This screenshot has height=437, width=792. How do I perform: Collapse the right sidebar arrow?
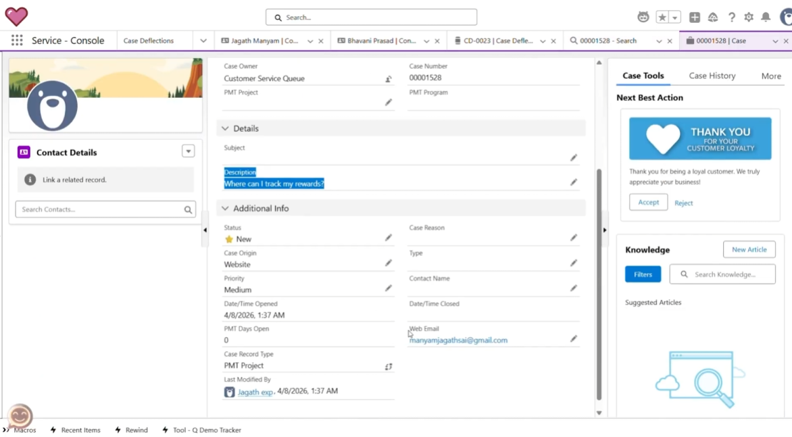pos(605,230)
